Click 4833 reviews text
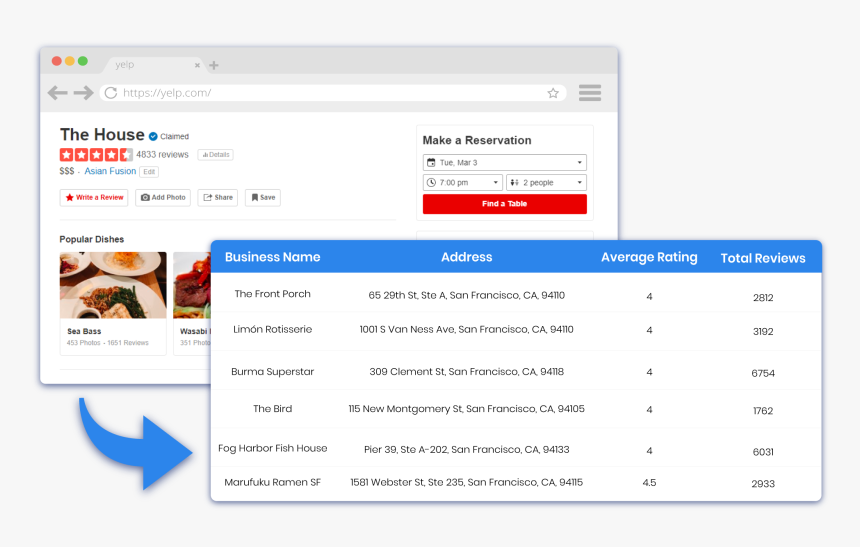The image size is (860, 547). 162,155
